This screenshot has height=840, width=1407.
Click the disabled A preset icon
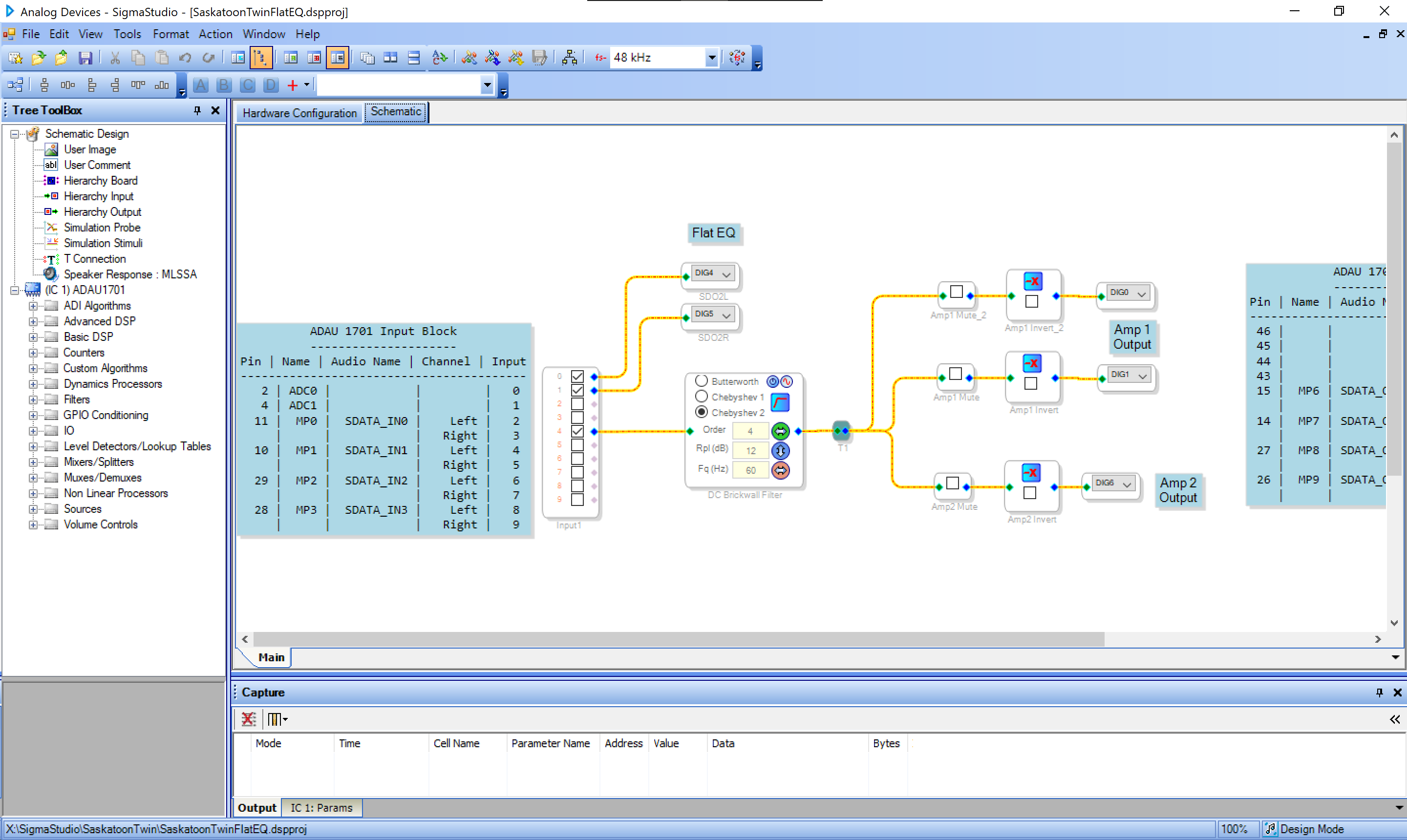coord(200,85)
